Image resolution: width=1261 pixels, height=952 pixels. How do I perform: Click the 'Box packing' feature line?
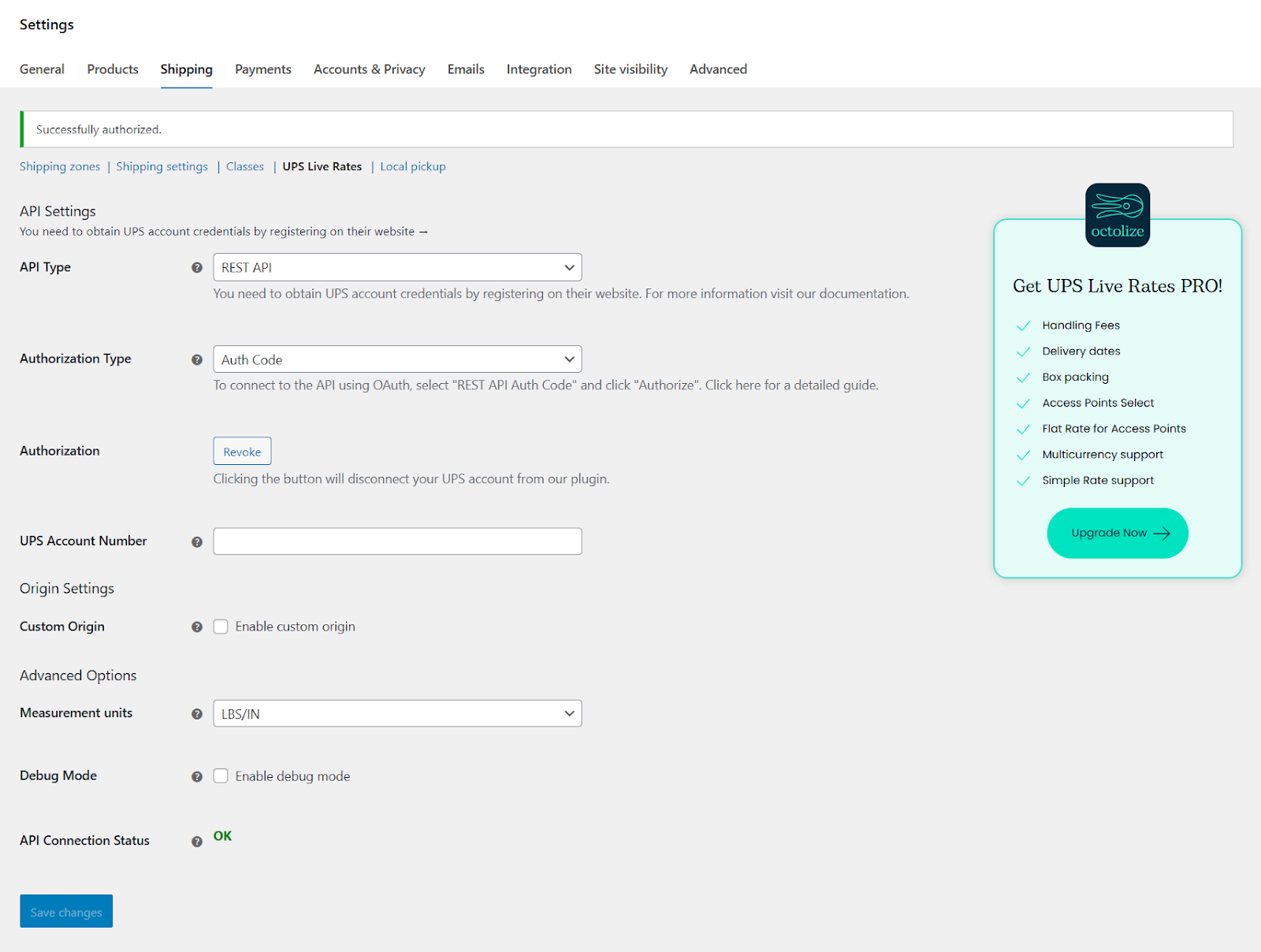coord(1075,377)
